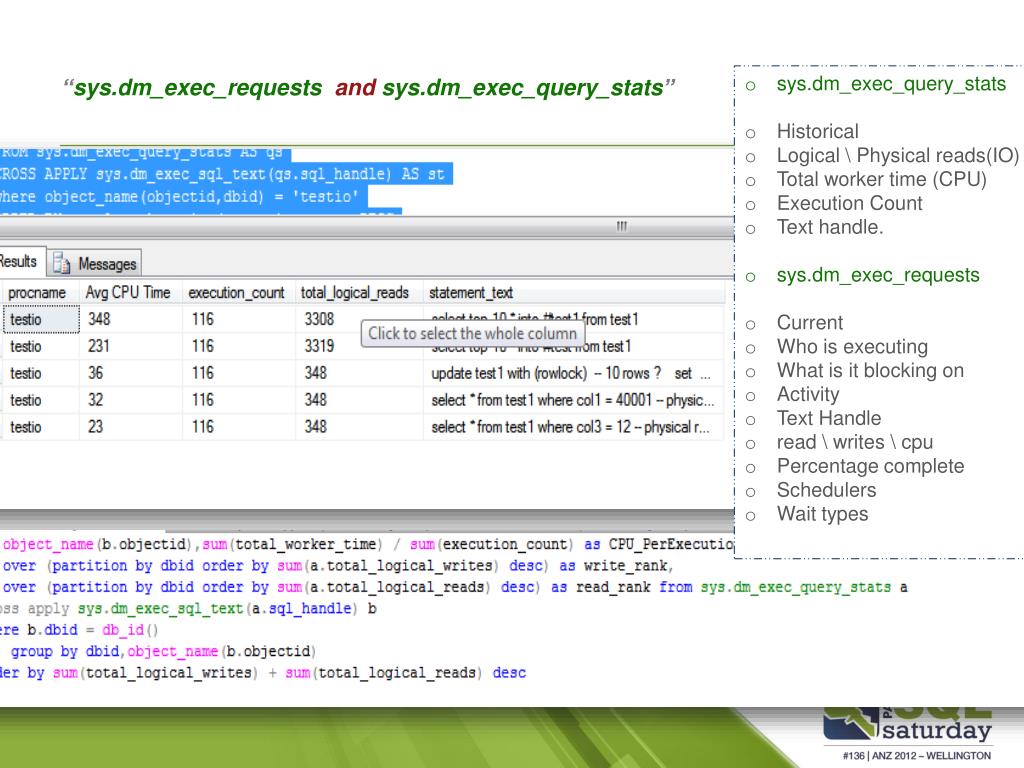The width and height of the screenshot is (1024, 768).
Task: Select the total_logical_reads cell showing 3308
Action: tap(320, 320)
